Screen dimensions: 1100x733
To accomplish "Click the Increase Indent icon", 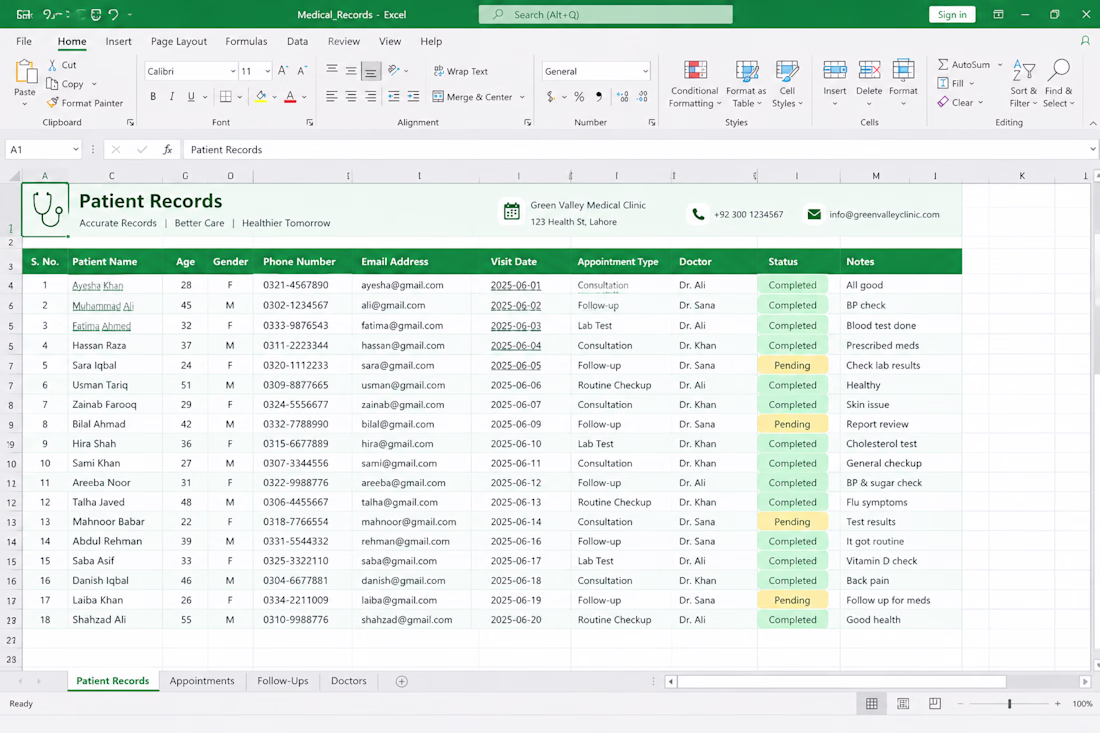I will [413, 97].
